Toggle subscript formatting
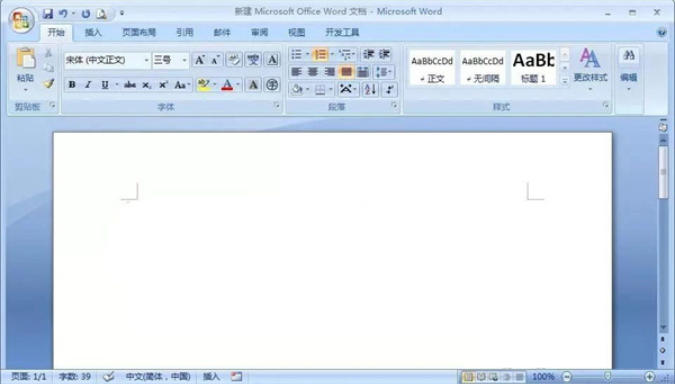The width and height of the screenshot is (675, 384). [x=147, y=85]
